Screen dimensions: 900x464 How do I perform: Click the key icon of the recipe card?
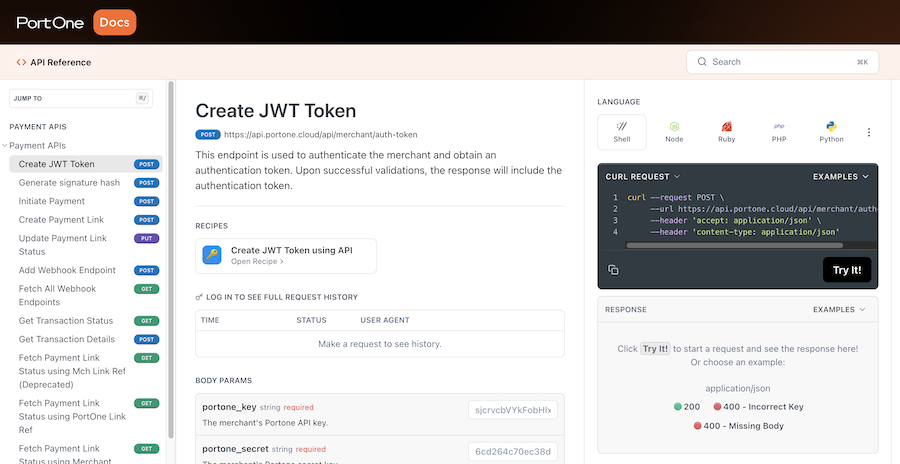pos(212,255)
